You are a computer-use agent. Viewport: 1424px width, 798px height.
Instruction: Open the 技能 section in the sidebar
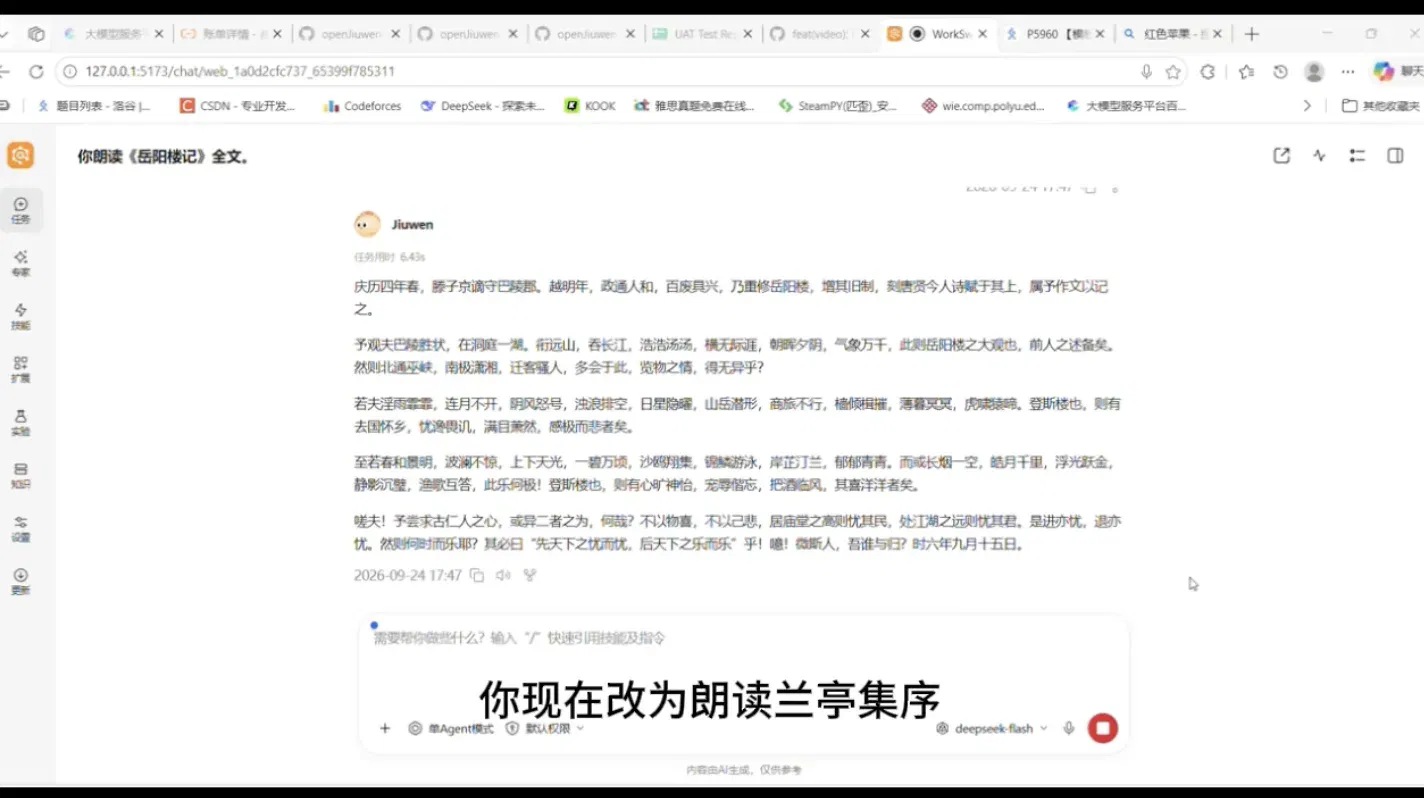coord(21,316)
